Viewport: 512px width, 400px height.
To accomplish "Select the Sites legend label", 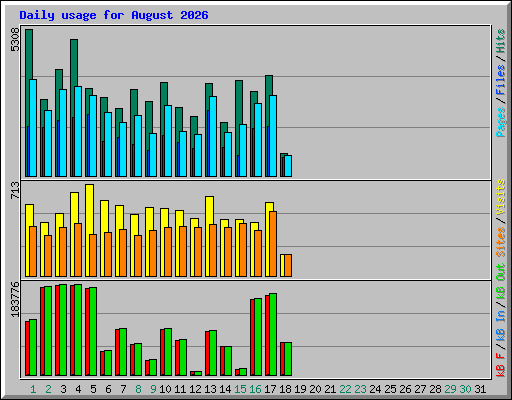I will point(501,242).
